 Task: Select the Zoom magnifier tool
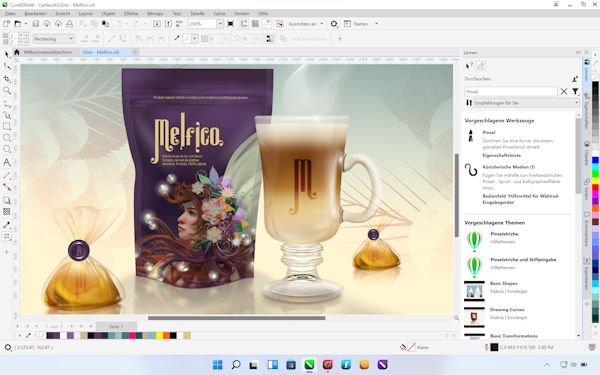[x=7, y=90]
